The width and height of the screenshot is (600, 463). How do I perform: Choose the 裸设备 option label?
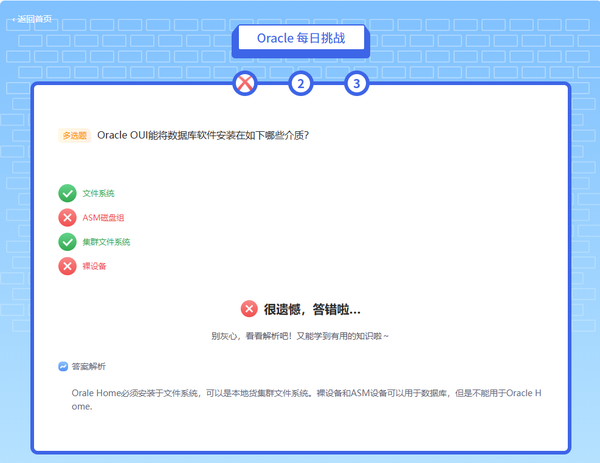pyautogui.click(x=94, y=266)
